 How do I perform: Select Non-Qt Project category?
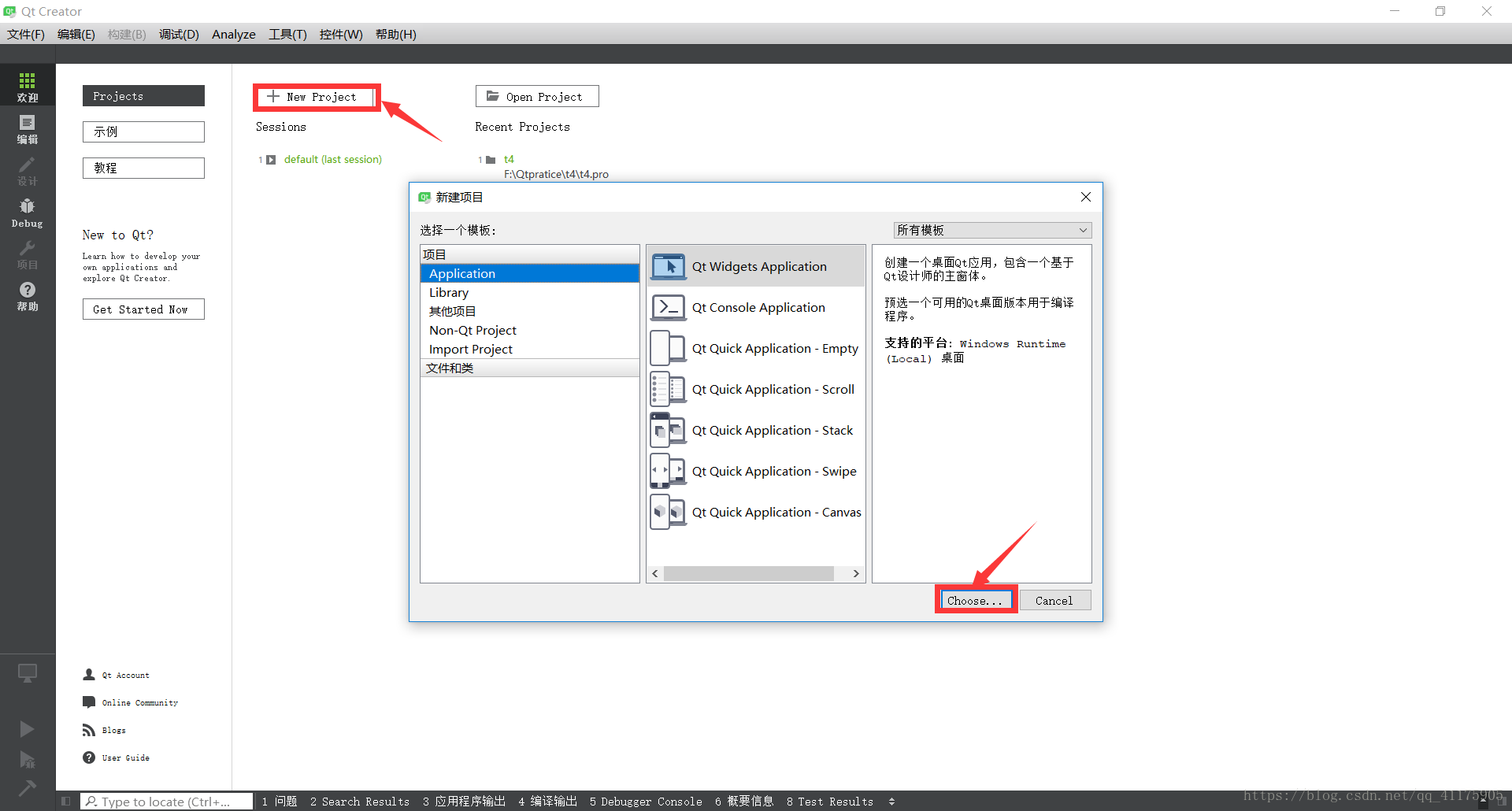tap(530, 330)
